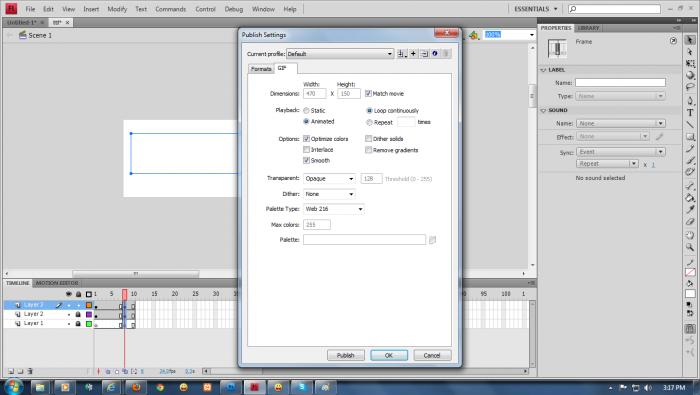Switch to the MOTION EDITOR tab
This screenshot has height=395, width=700.
pyautogui.click(x=57, y=283)
